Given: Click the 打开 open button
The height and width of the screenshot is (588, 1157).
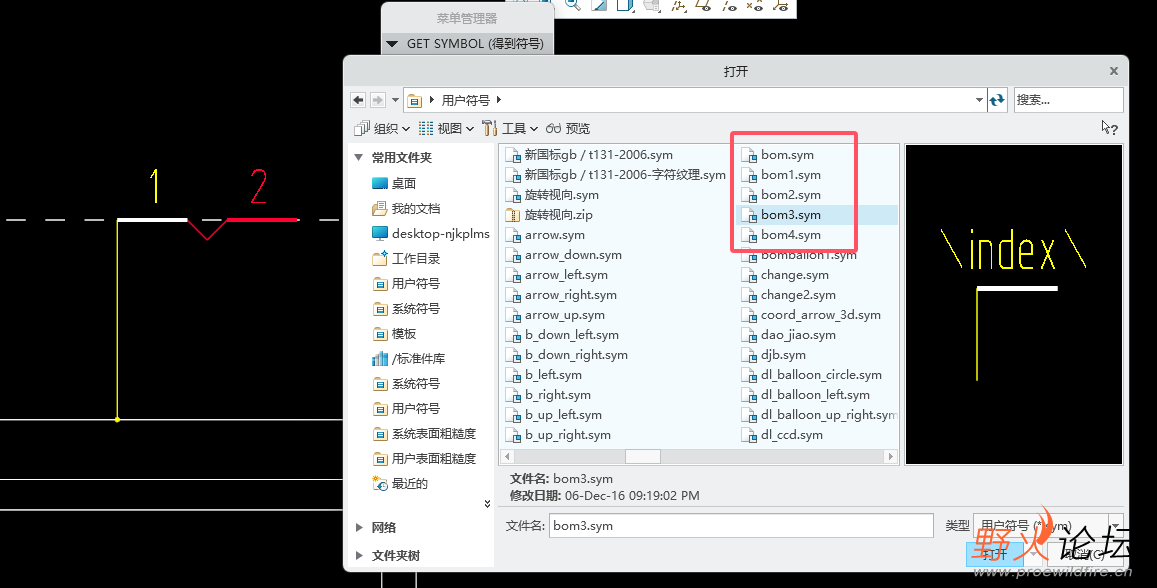Looking at the screenshot, I should coord(995,554).
